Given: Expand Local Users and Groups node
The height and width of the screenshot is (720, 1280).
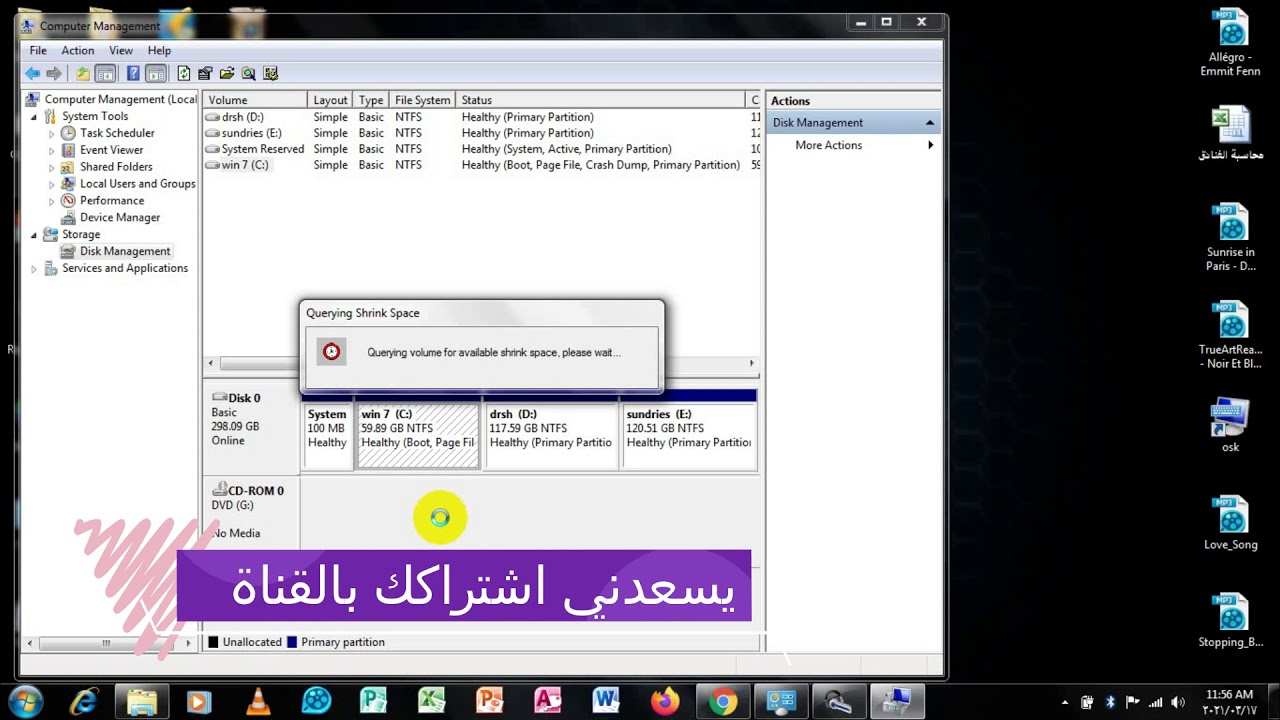Looking at the screenshot, I should (x=52, y=184).
